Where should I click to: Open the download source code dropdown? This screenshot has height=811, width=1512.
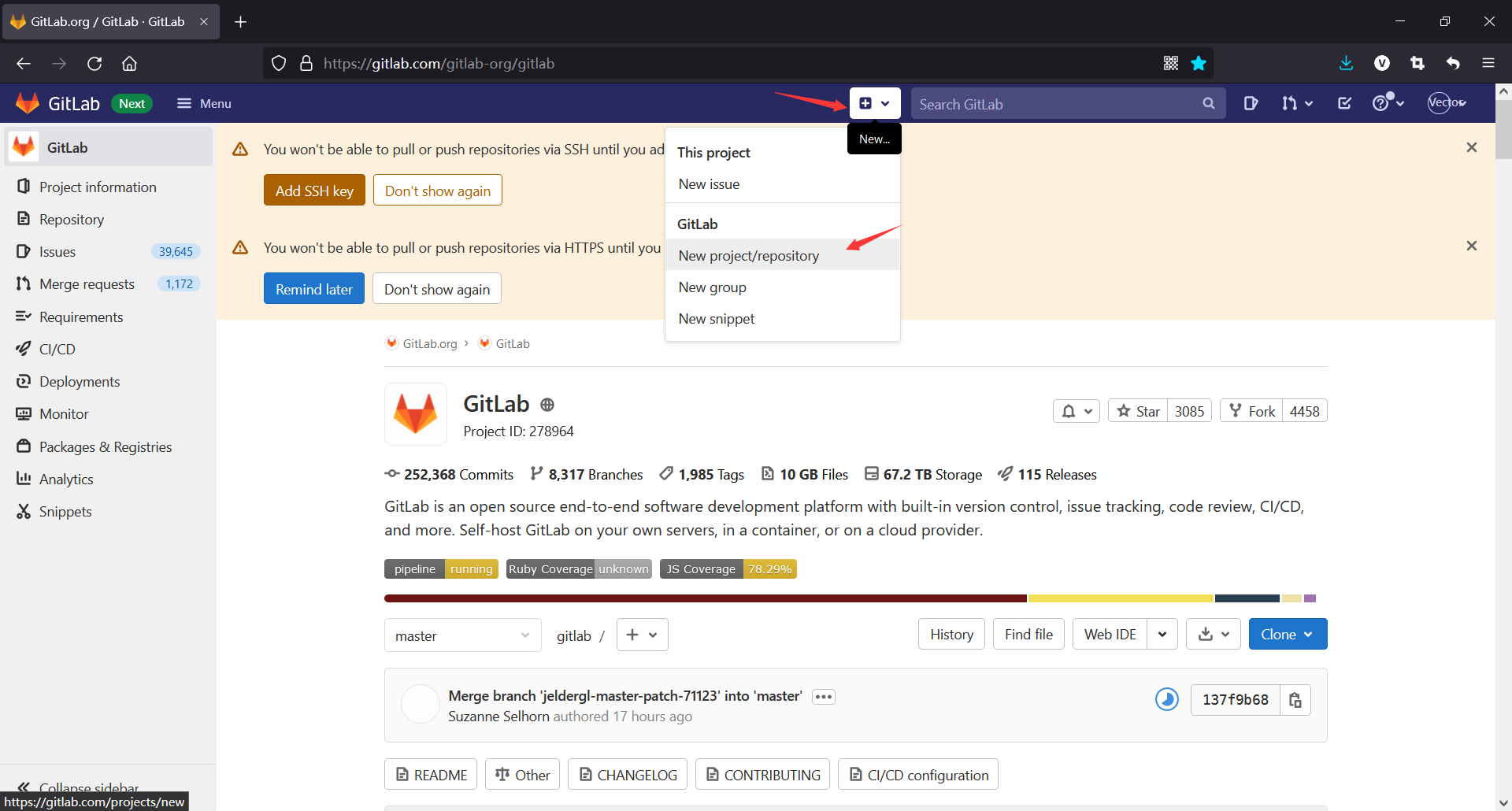(x=1214, y=634)
